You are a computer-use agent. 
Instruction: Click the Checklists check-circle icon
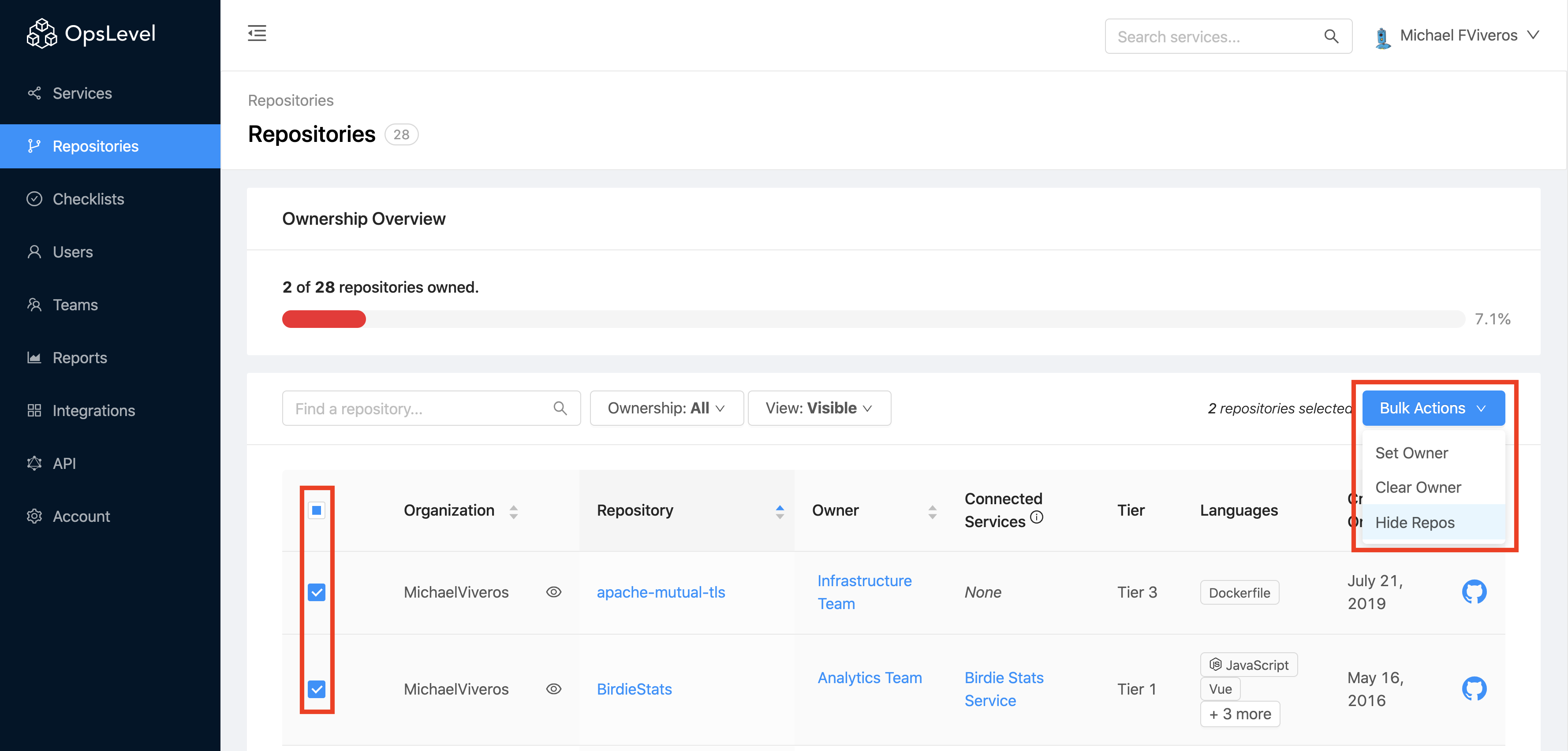[34, 199]
